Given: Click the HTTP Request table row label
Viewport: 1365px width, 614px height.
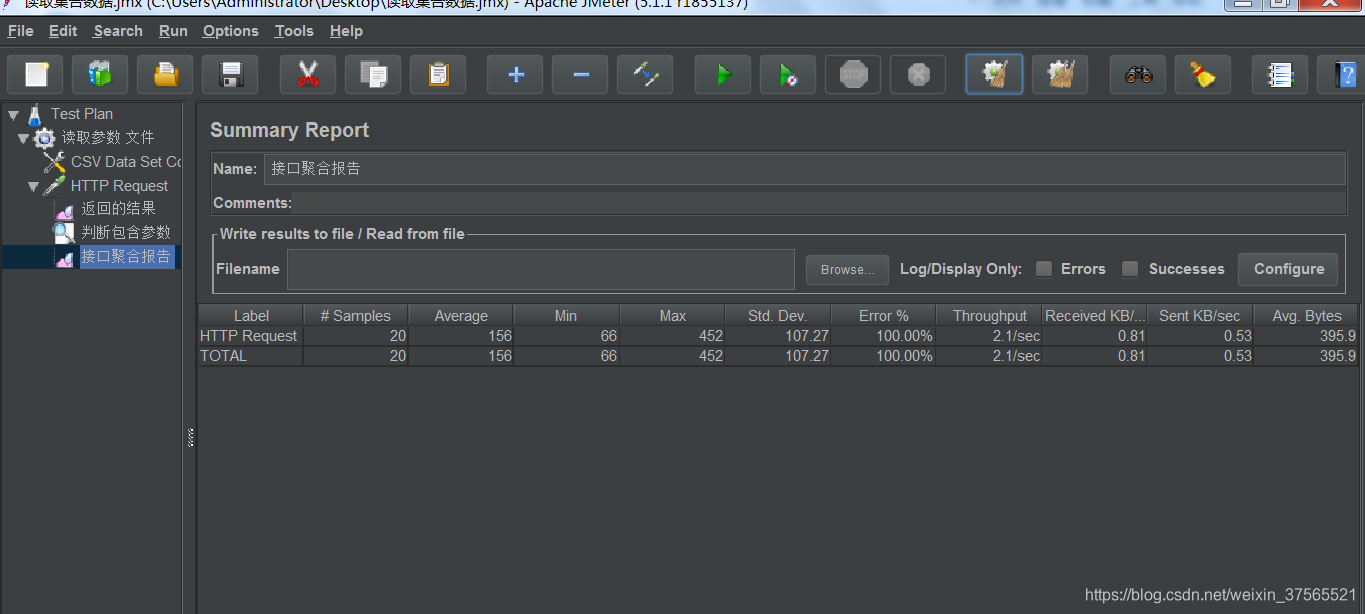Looking at the screenshot, I should point(249,336).
